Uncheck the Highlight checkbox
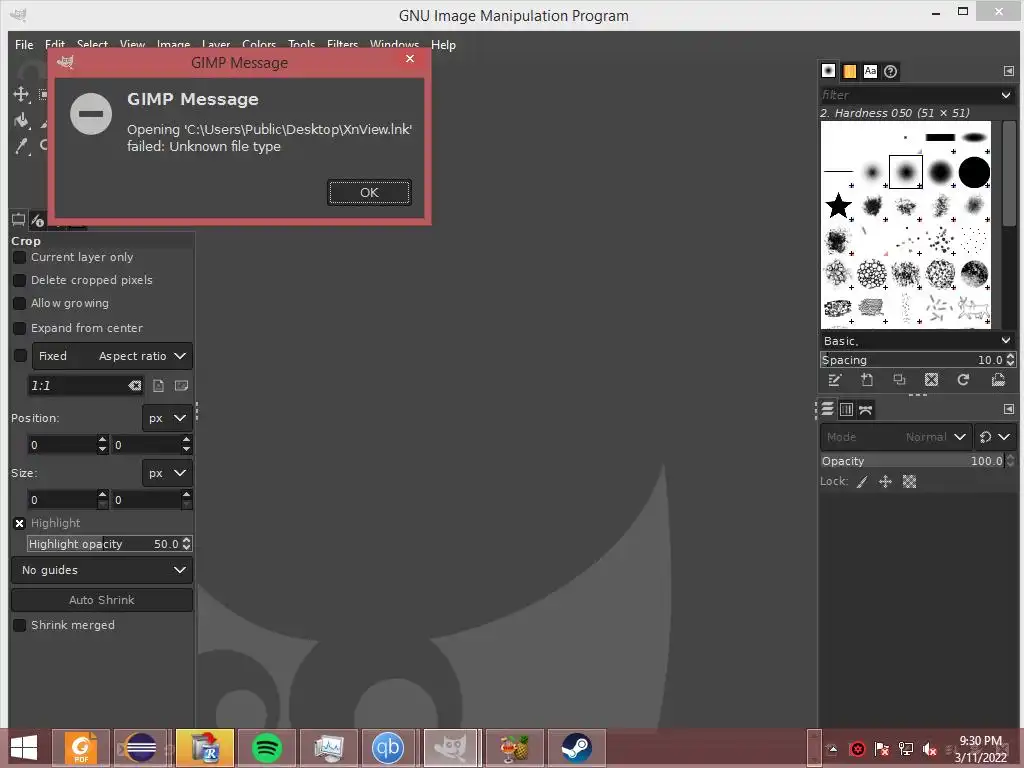The image size is (1024, 768). coord(20,523)
